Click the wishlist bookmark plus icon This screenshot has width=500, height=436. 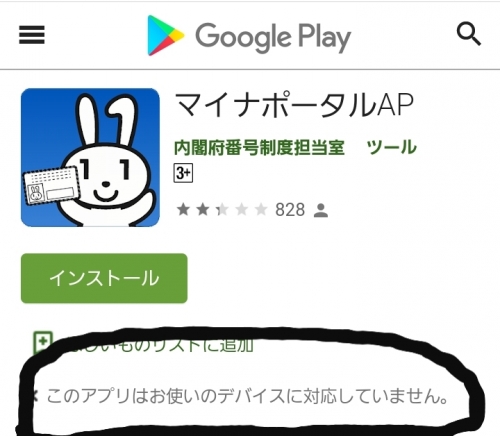43,343
